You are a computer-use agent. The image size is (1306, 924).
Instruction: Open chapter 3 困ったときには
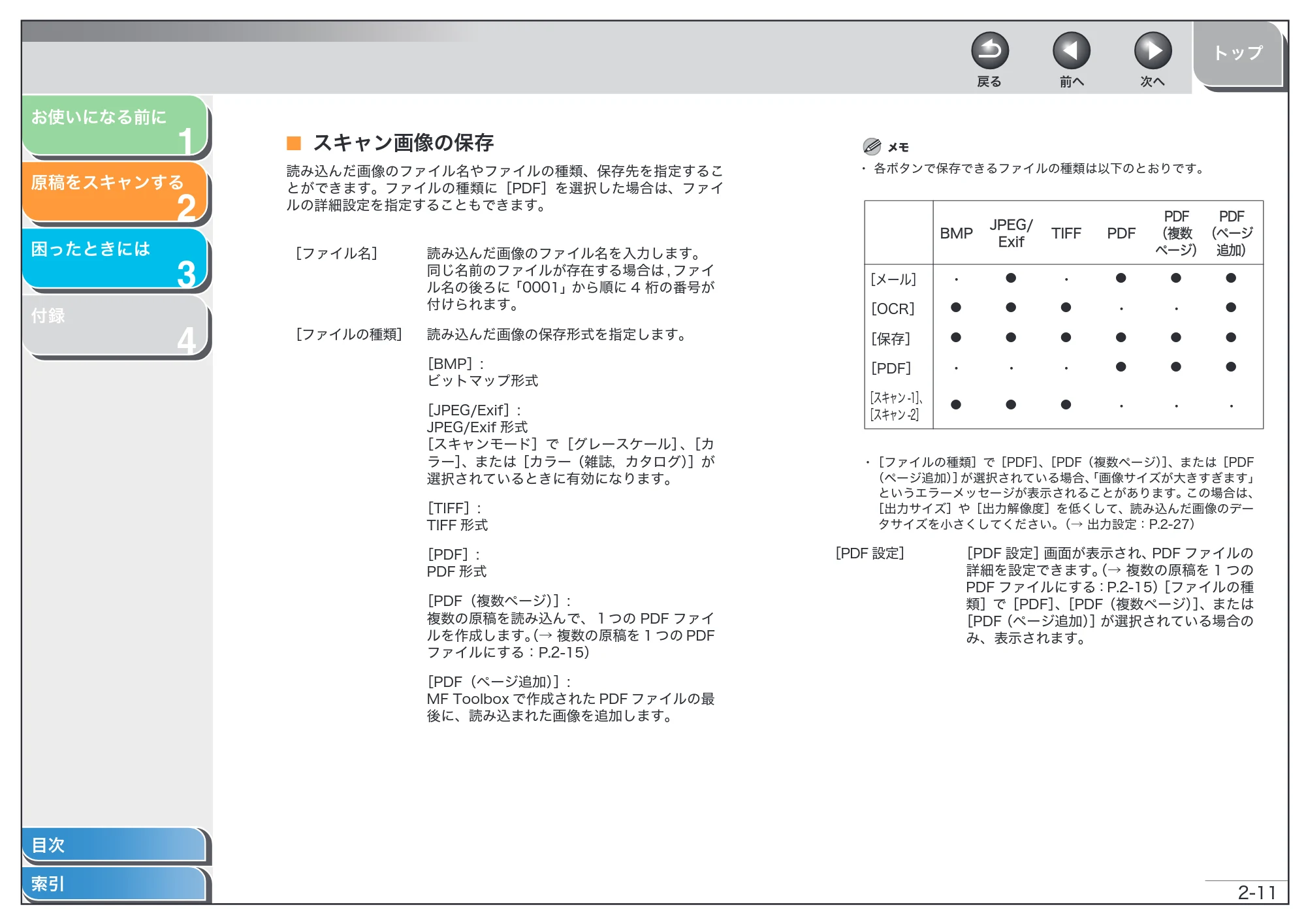tap(114, 259)
